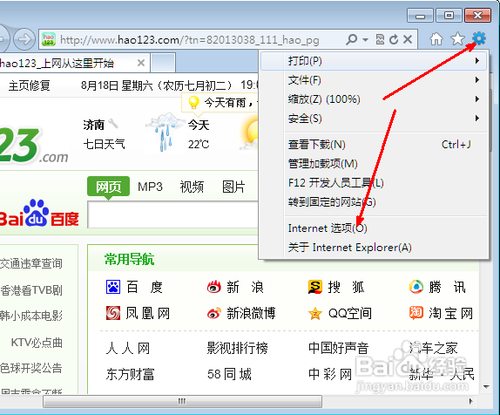Expand the 缩放(Z) (100%) submenu
500x415 pixels.
374,99
